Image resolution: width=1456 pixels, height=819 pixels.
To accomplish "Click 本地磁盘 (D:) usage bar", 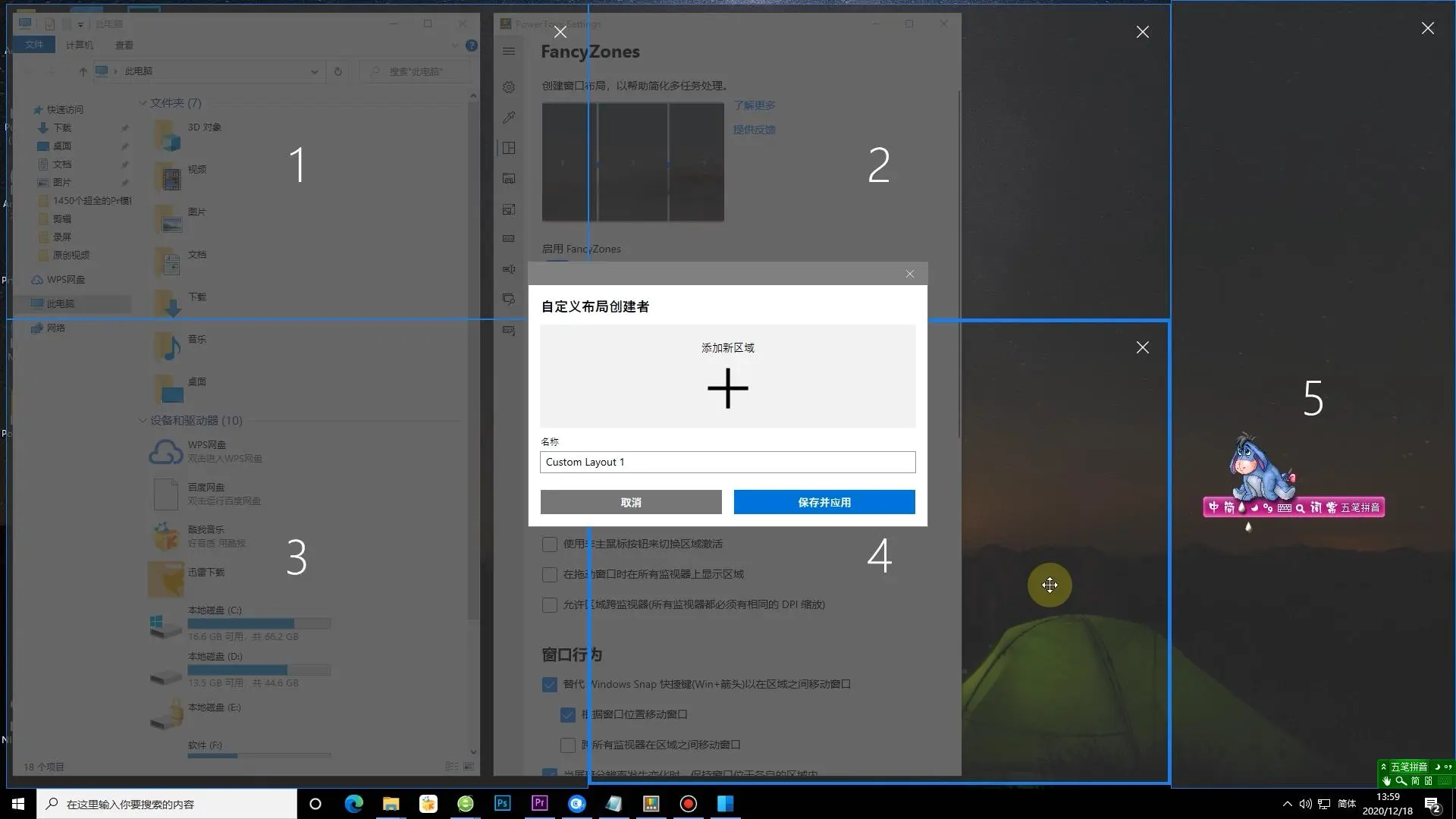I will 259,670.
